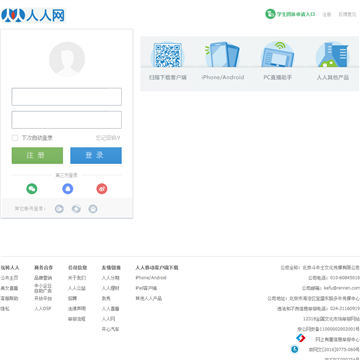
Task: Select middle gray other-account login icon
Action: click(76, 209)
